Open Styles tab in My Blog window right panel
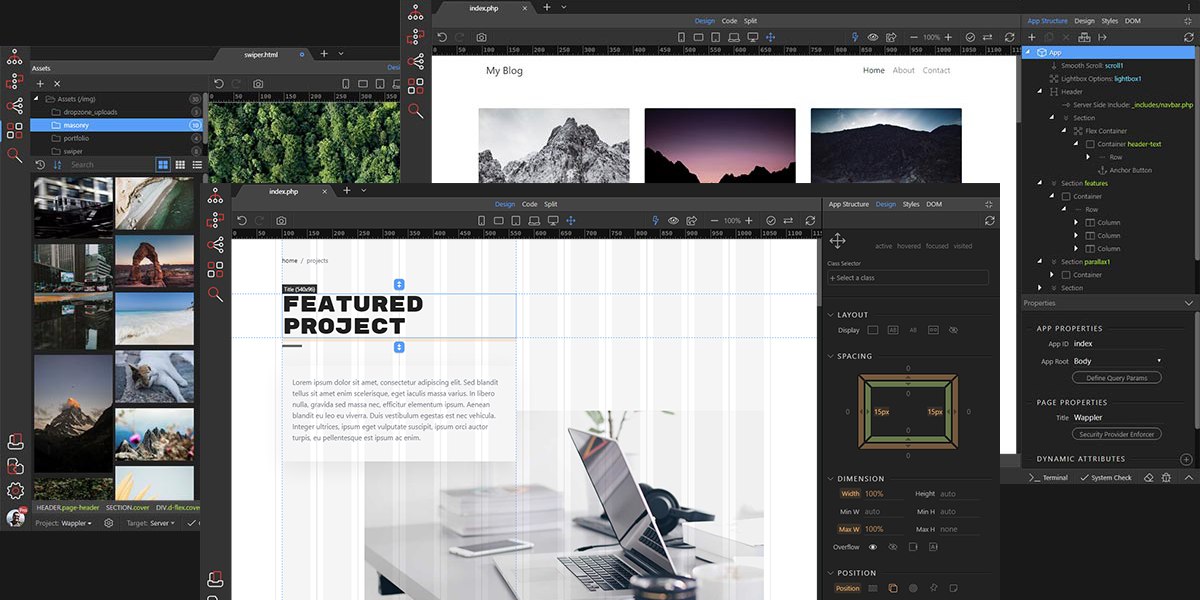1200x600 pixels. pos(1110,21)
